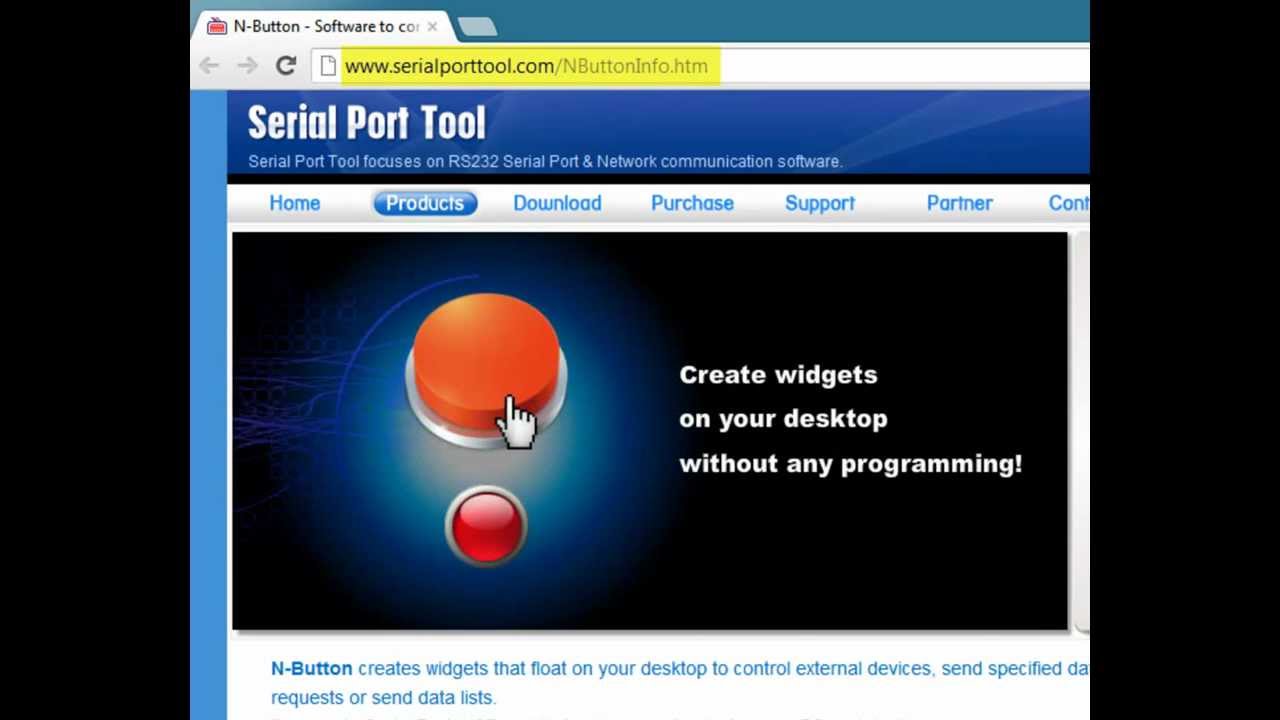Click the N-Button link in description
This screenshot has height=720, width=1280.
pos(311,668)
